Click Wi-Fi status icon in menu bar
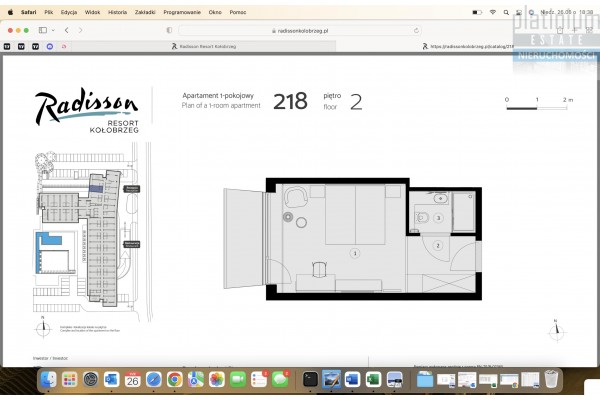600x400 pixels. [493, 11]
